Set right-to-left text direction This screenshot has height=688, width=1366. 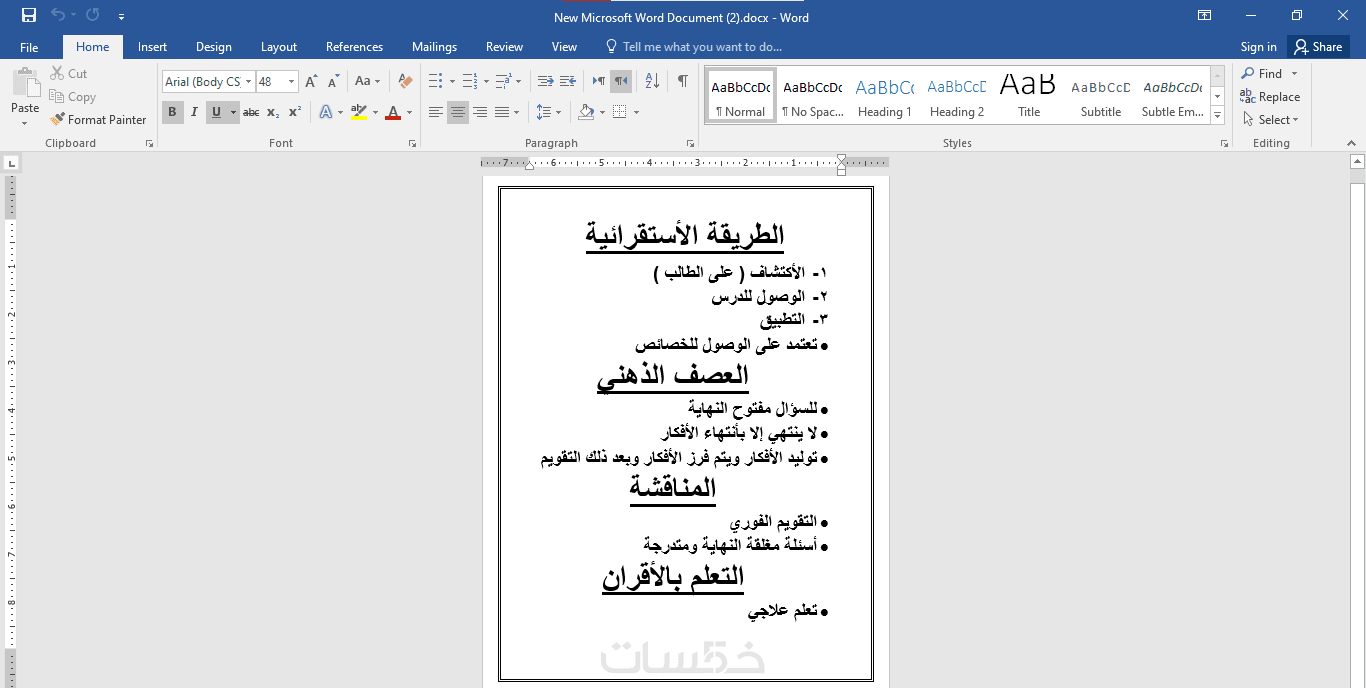point(621,81)
